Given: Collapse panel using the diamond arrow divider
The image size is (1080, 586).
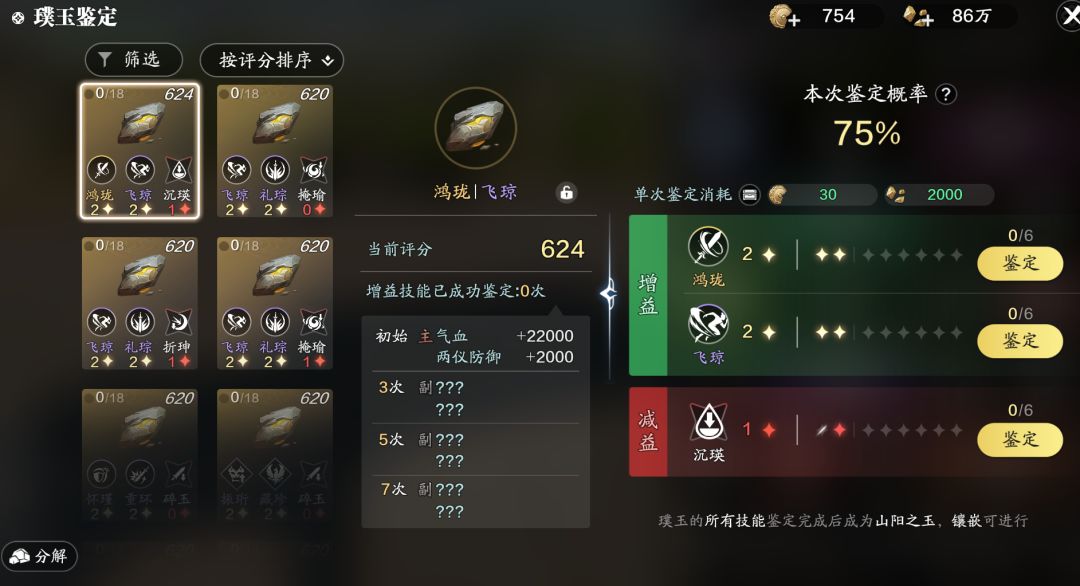Looking at the screenshot, I should pos(608,294).
